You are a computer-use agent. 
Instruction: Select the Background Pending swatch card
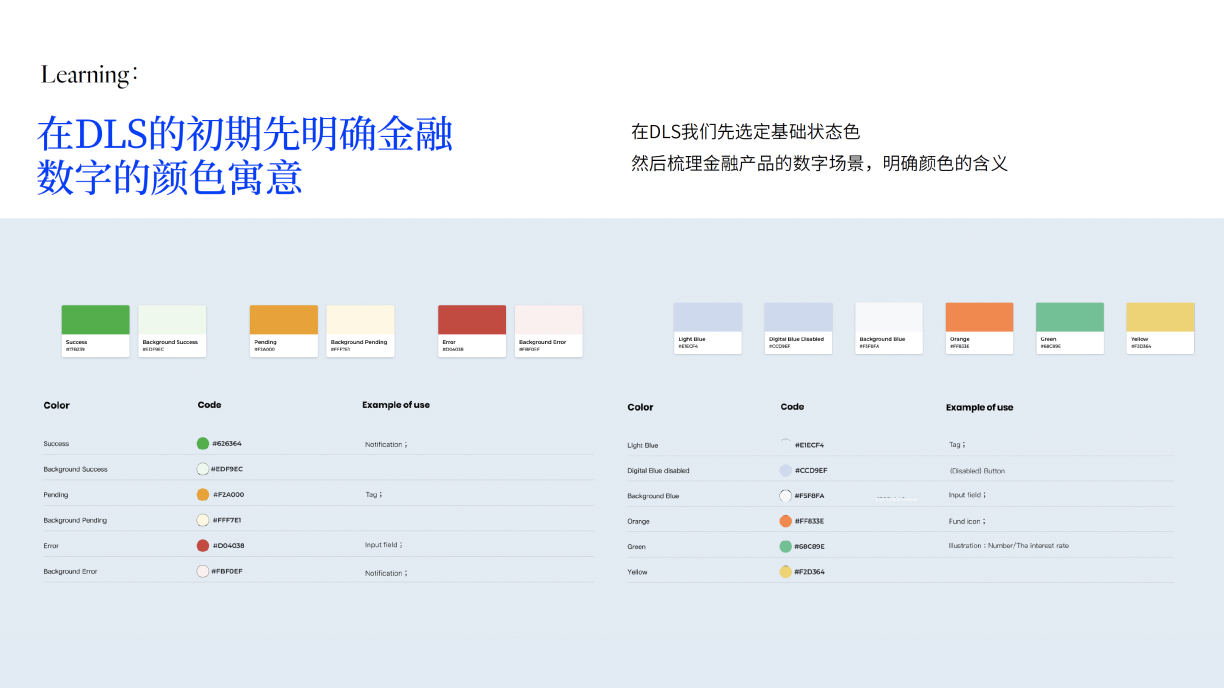(x=360, y=330)
